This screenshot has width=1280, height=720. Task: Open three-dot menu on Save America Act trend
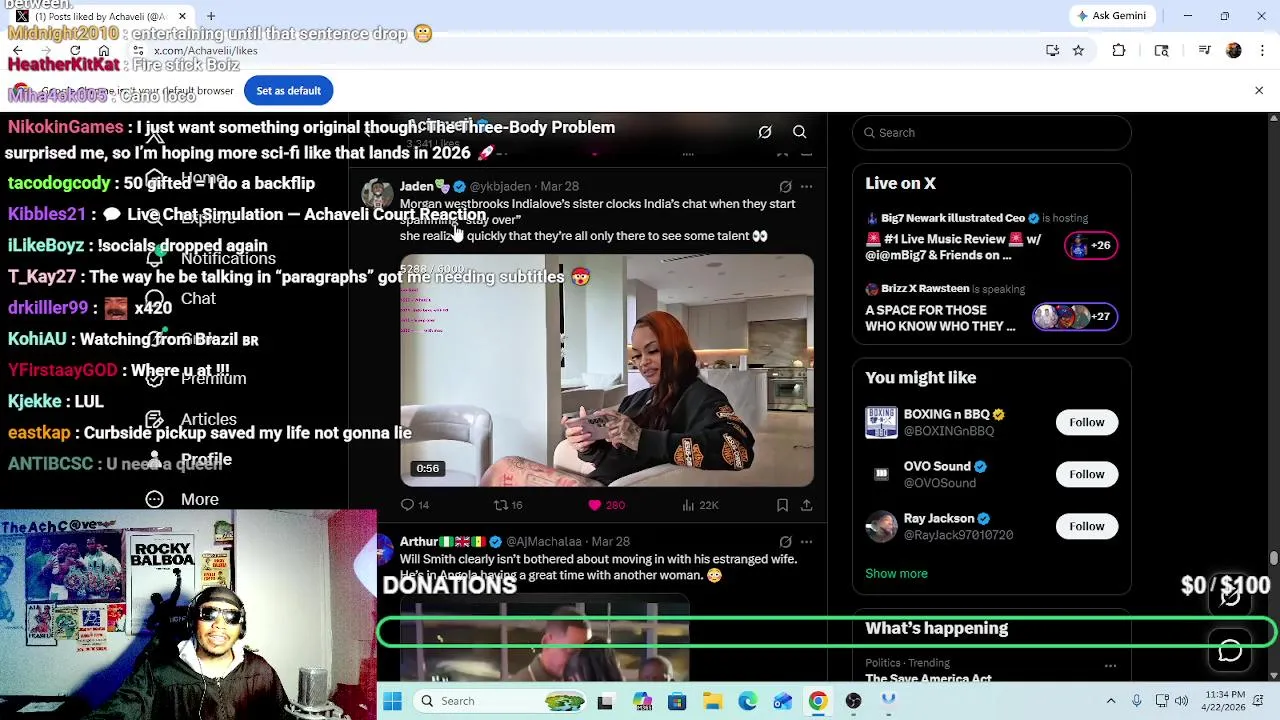coord(1110,665)
